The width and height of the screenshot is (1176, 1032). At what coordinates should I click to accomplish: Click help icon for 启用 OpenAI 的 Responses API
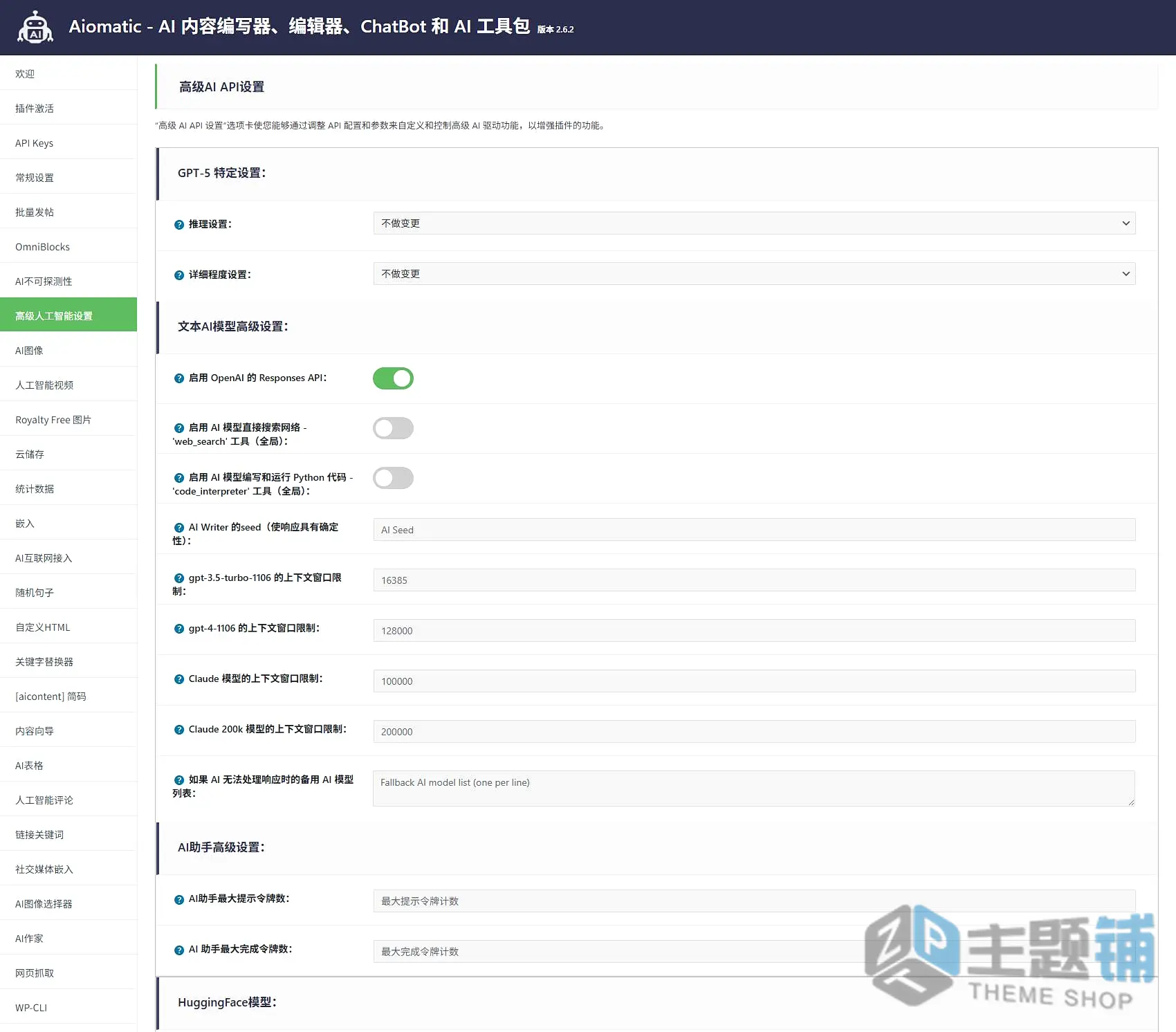click(x=179, y=378)
